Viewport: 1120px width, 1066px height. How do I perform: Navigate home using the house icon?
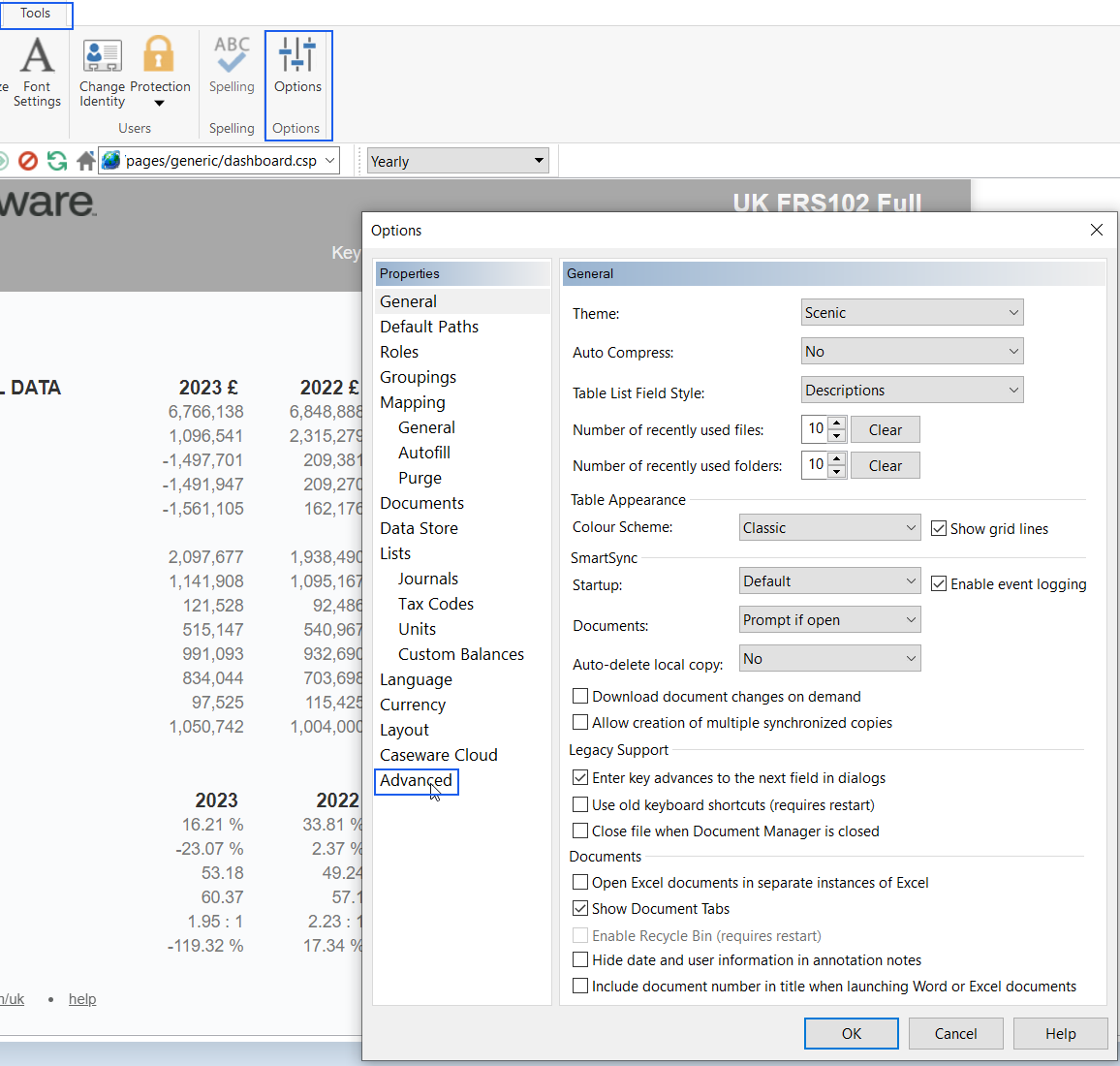[x=85, y=160]
